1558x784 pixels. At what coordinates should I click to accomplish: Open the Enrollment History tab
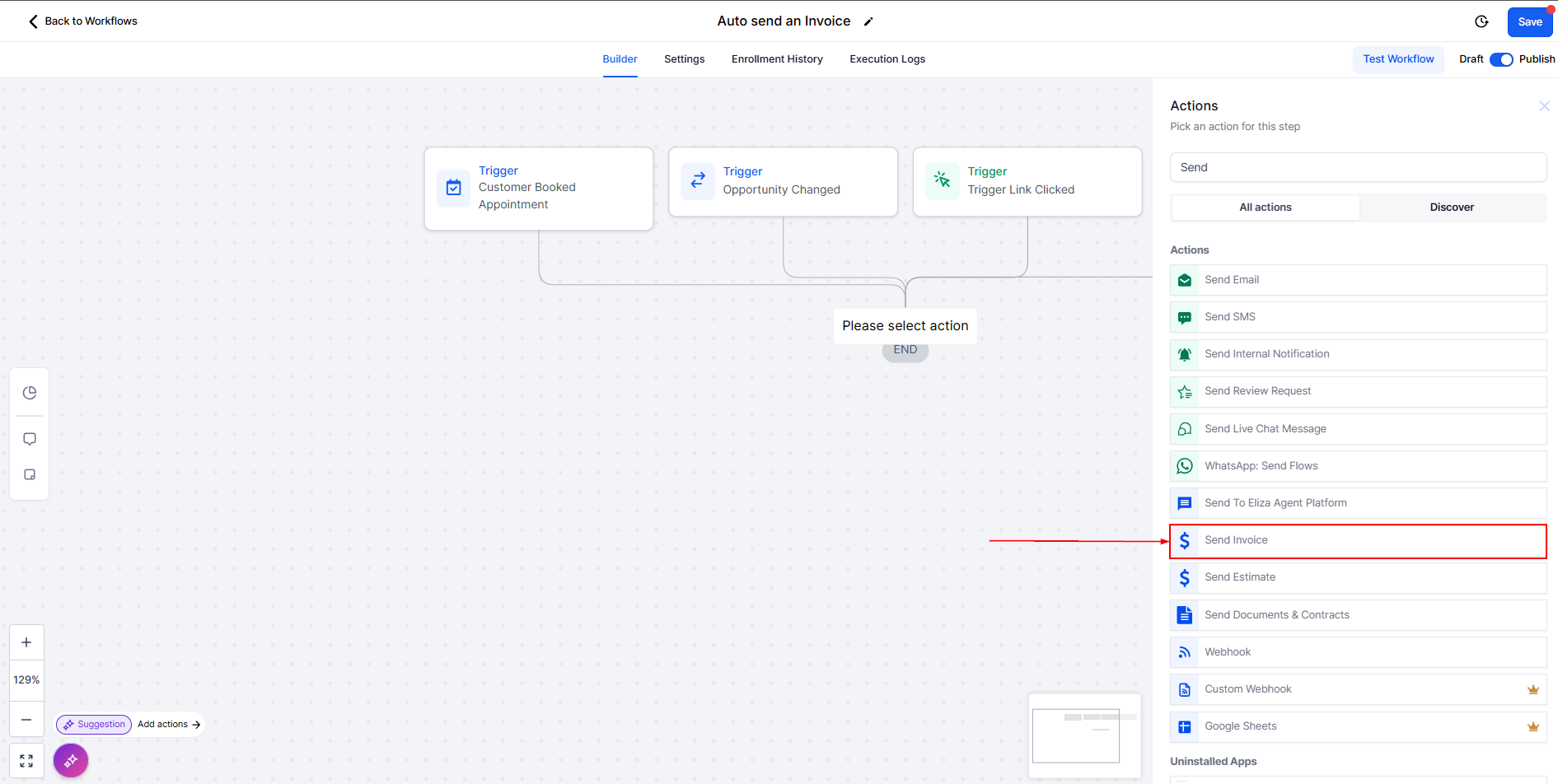click(x=777, y=59)
